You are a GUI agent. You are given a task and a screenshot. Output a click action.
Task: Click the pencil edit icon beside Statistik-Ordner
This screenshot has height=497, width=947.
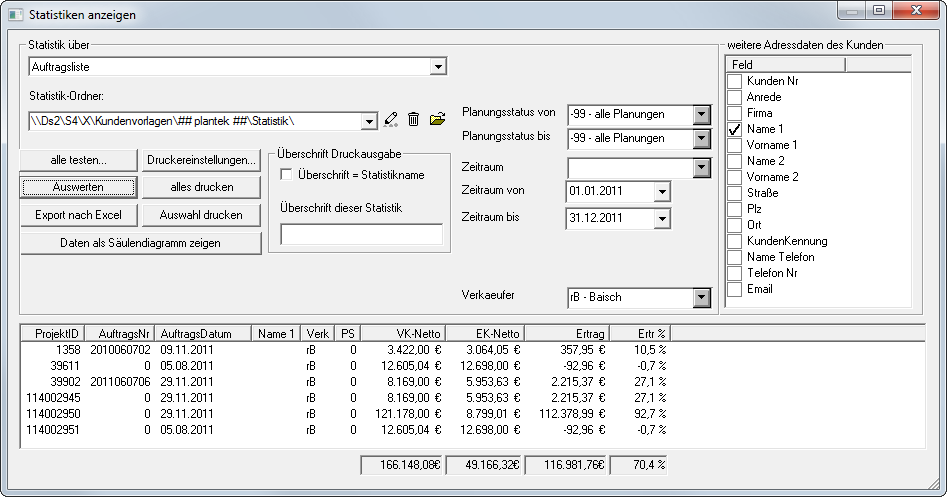391,120
